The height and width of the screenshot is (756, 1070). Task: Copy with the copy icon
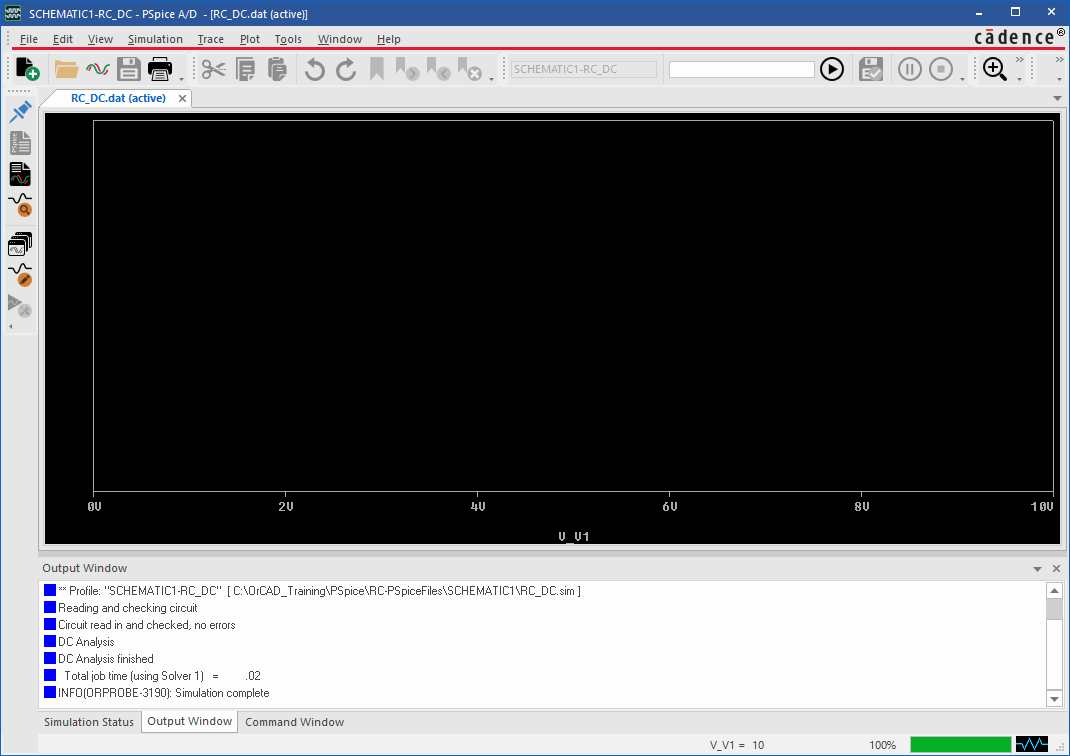(245, 69)
